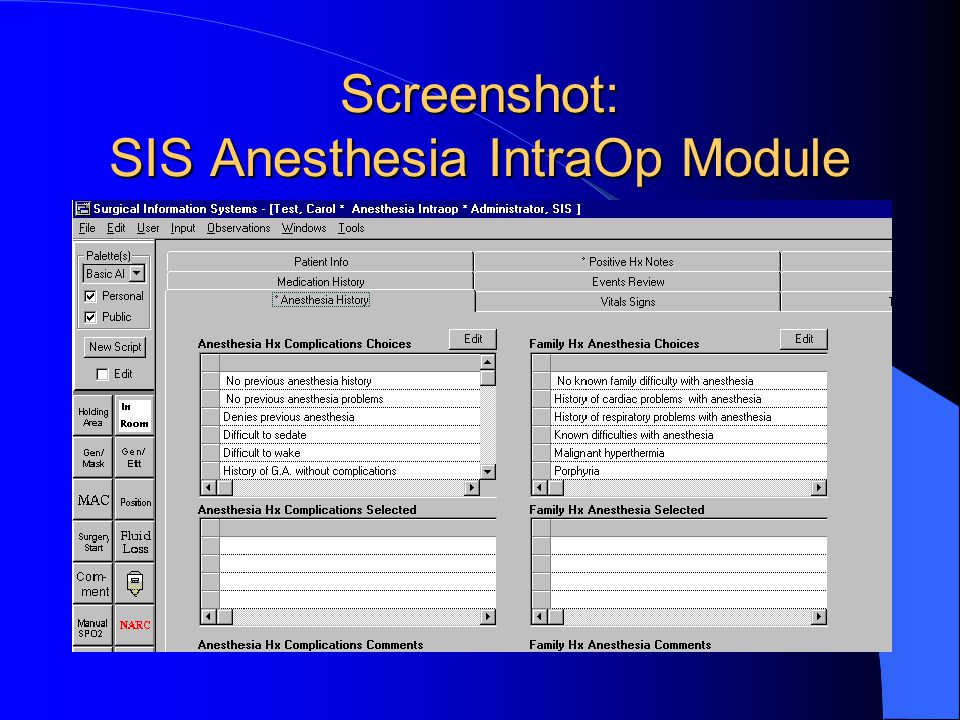This screenshot has width=960, height=720.
Task: Open the Observations menu
Action: [238, 228]
